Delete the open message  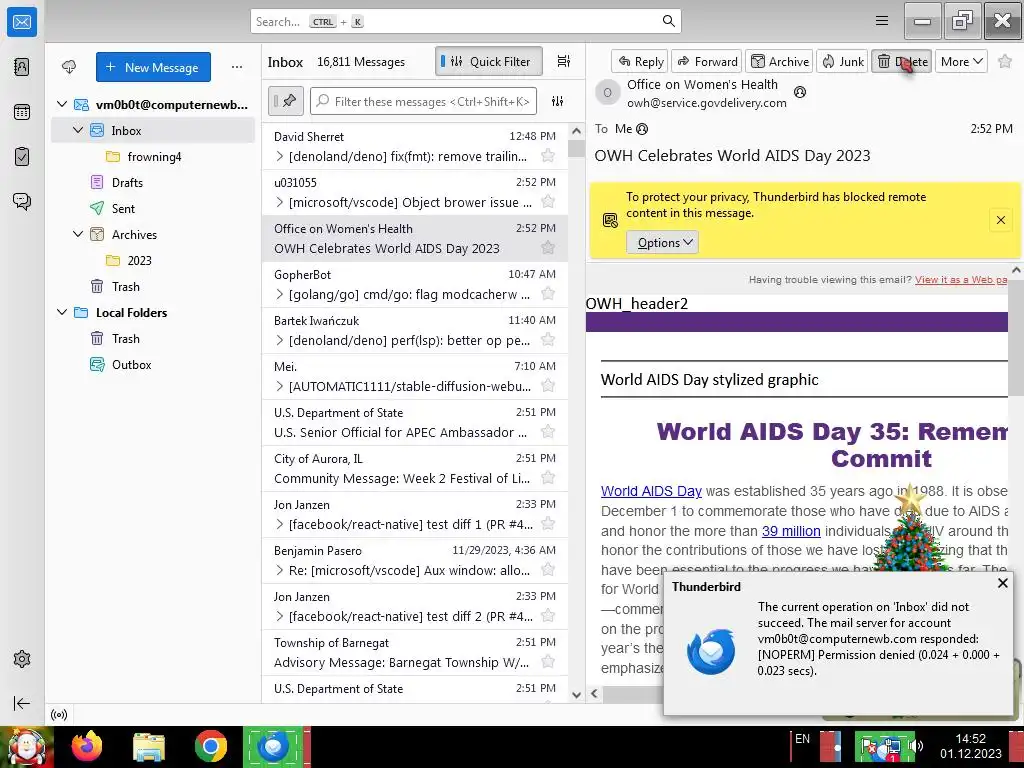pyautogui.click(x=902, y=61)
